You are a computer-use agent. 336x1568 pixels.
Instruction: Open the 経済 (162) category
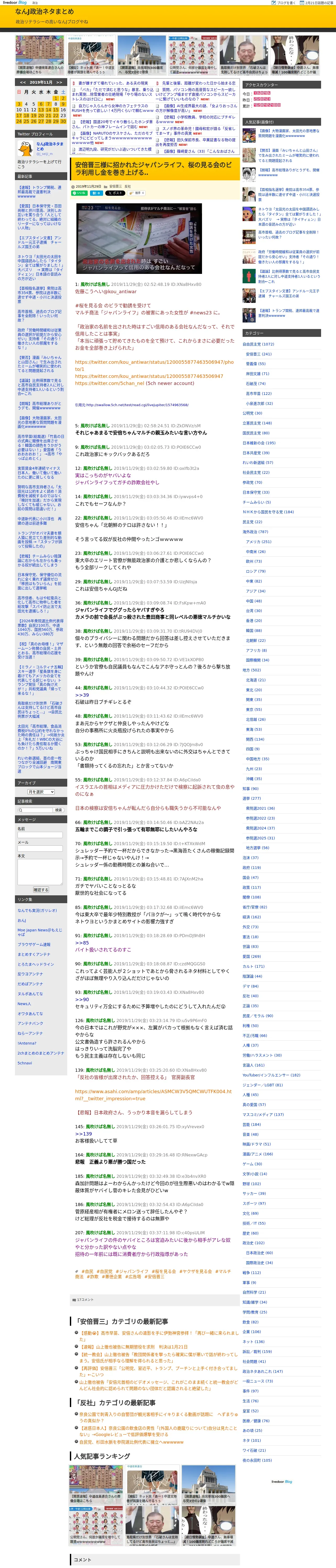252,917
